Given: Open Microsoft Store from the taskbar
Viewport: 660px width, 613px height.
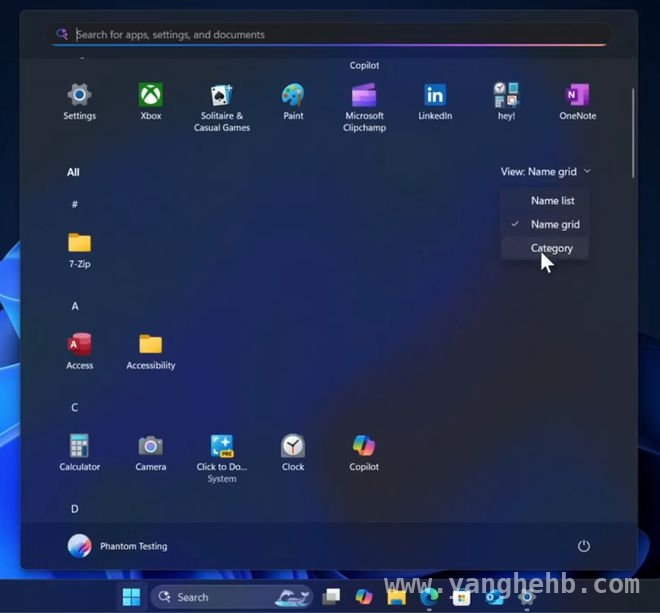Looking at the screenshot, I should click(x=461, y=597).
